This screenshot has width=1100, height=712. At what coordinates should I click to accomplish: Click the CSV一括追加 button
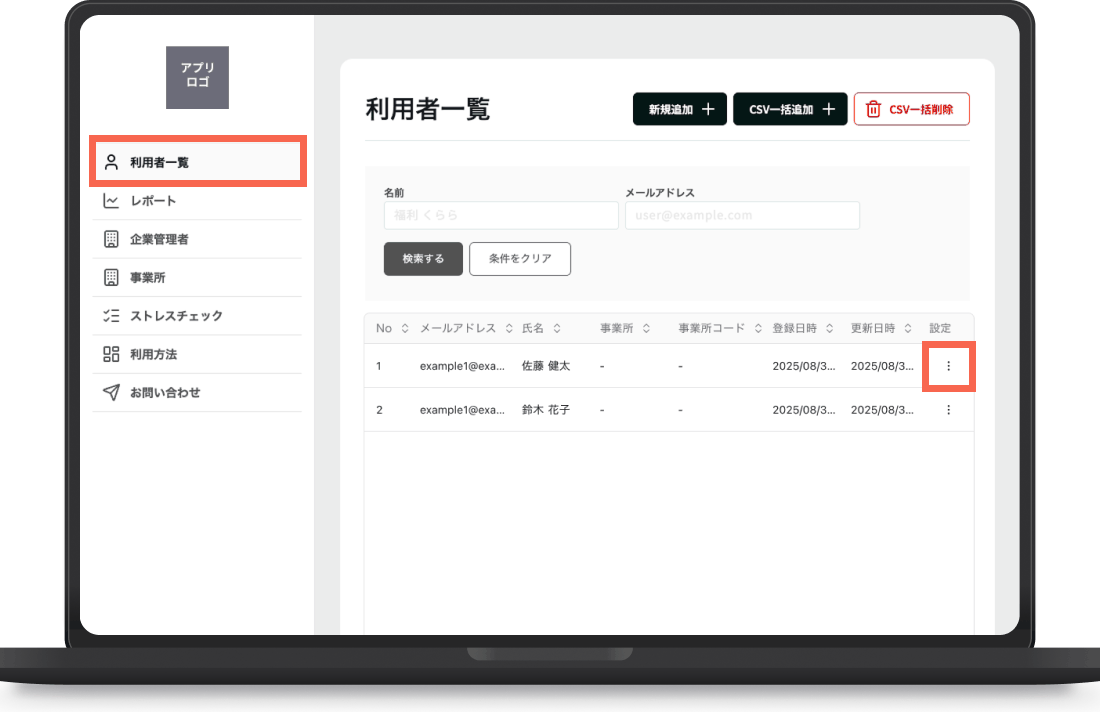[x=790, y=109]
